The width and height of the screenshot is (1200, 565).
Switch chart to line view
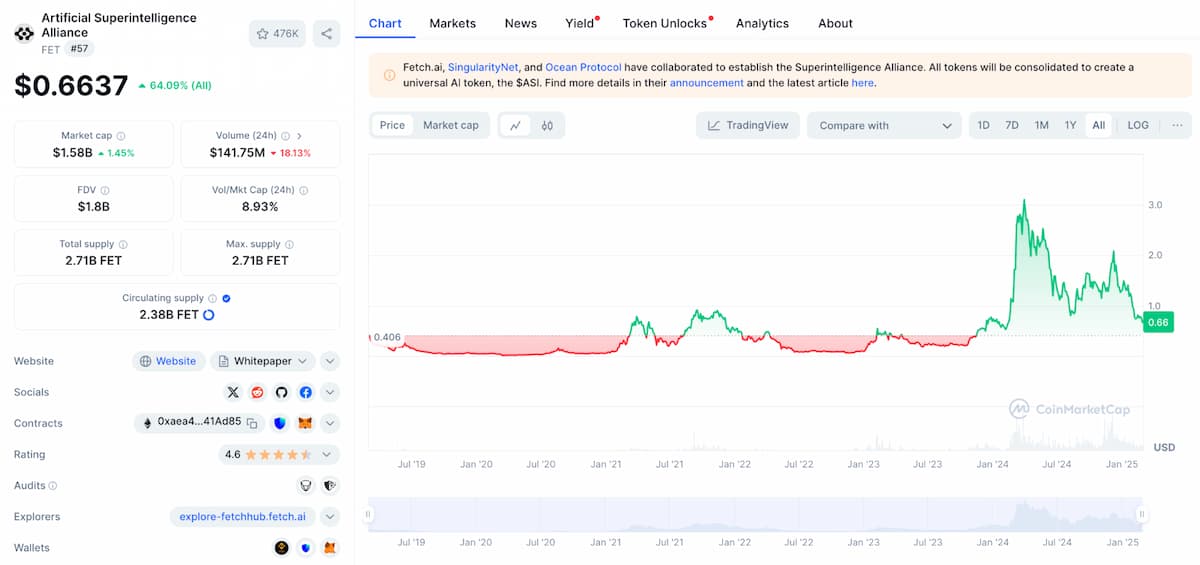click(515, 125)
